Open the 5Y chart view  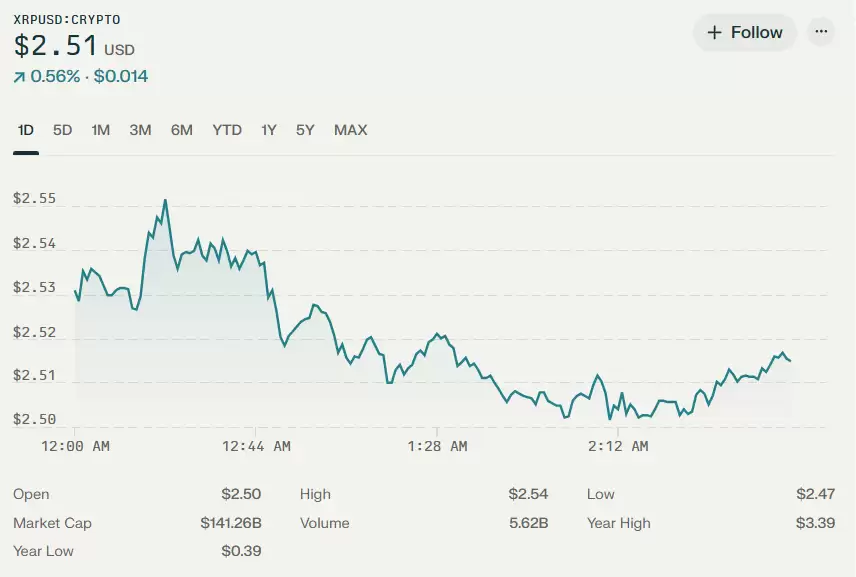pyautogui.click(x=304, y=130)
